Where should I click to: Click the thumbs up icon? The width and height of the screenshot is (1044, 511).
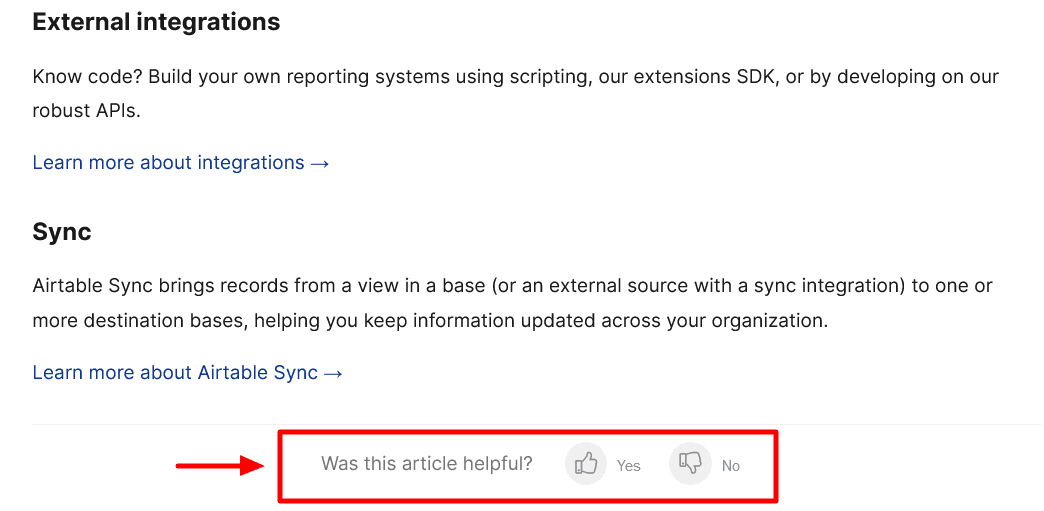point(586,464)
